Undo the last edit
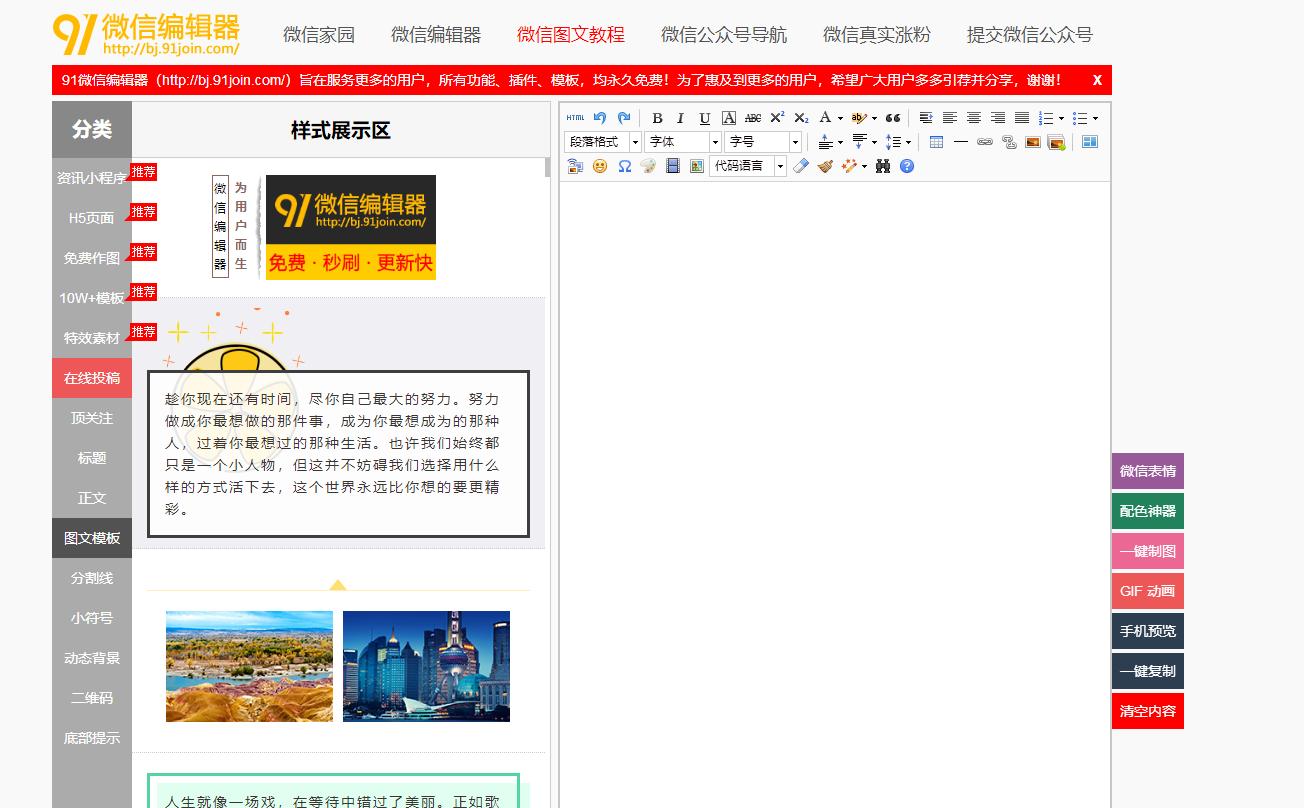1304x808 pixels. click(x=600, y=118)
